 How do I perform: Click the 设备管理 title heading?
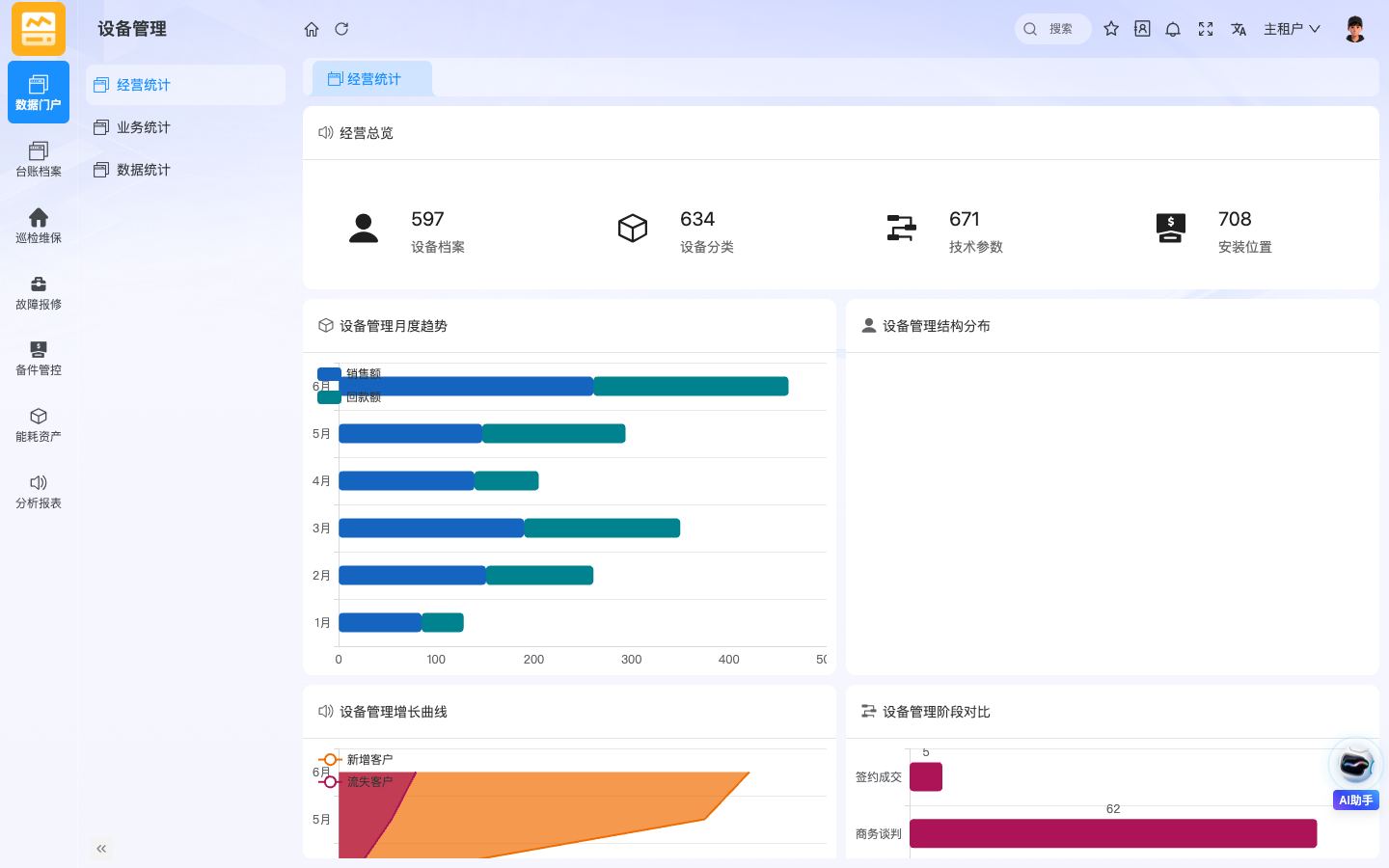click(132, 29)
